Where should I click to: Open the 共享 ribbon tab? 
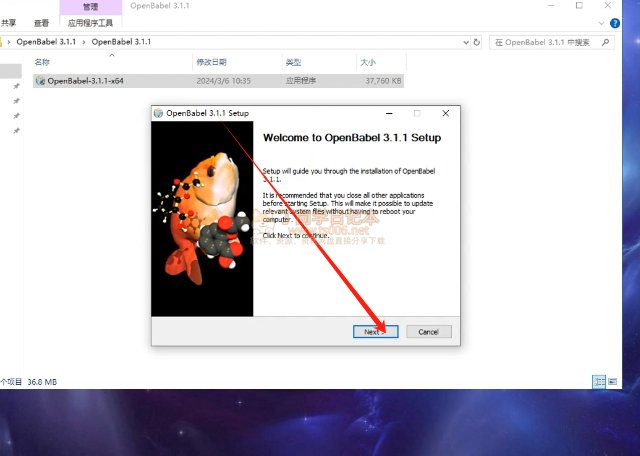tap(8, 23)
